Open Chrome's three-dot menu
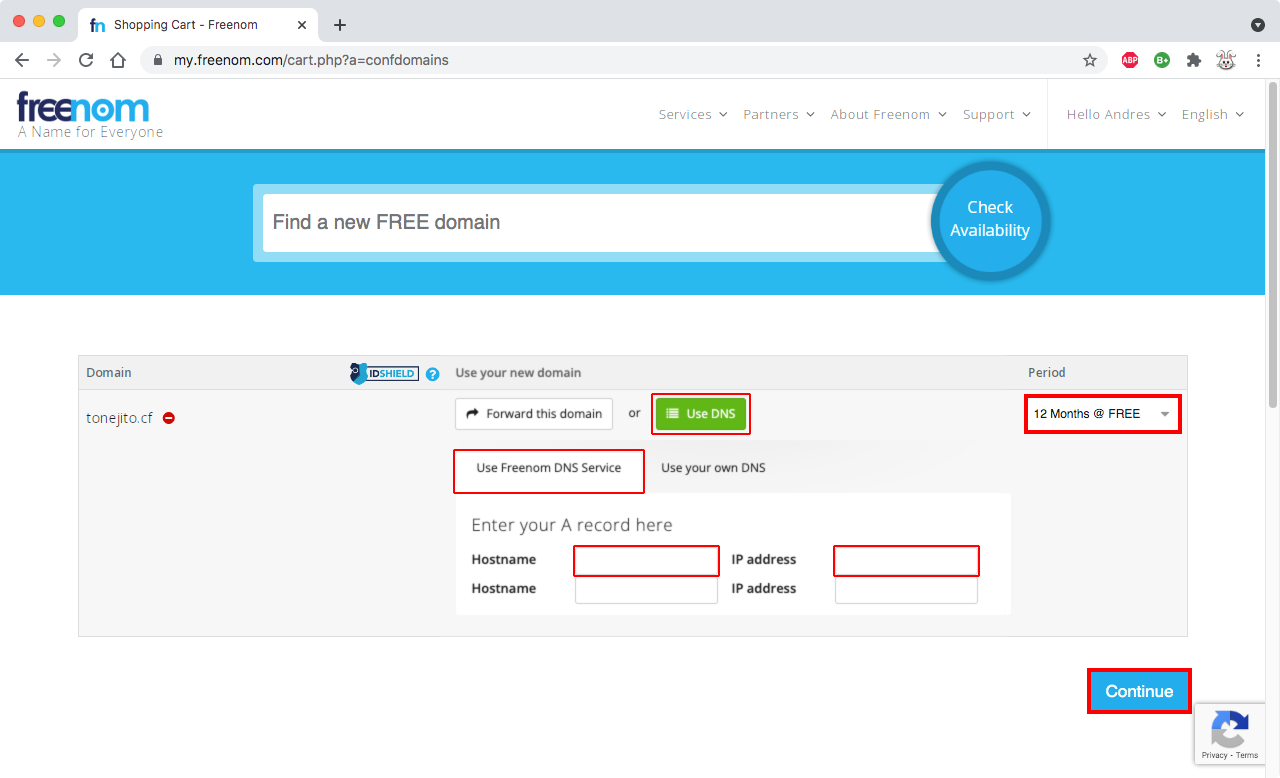This screenshot has height=778, width=1280. 1258,60
